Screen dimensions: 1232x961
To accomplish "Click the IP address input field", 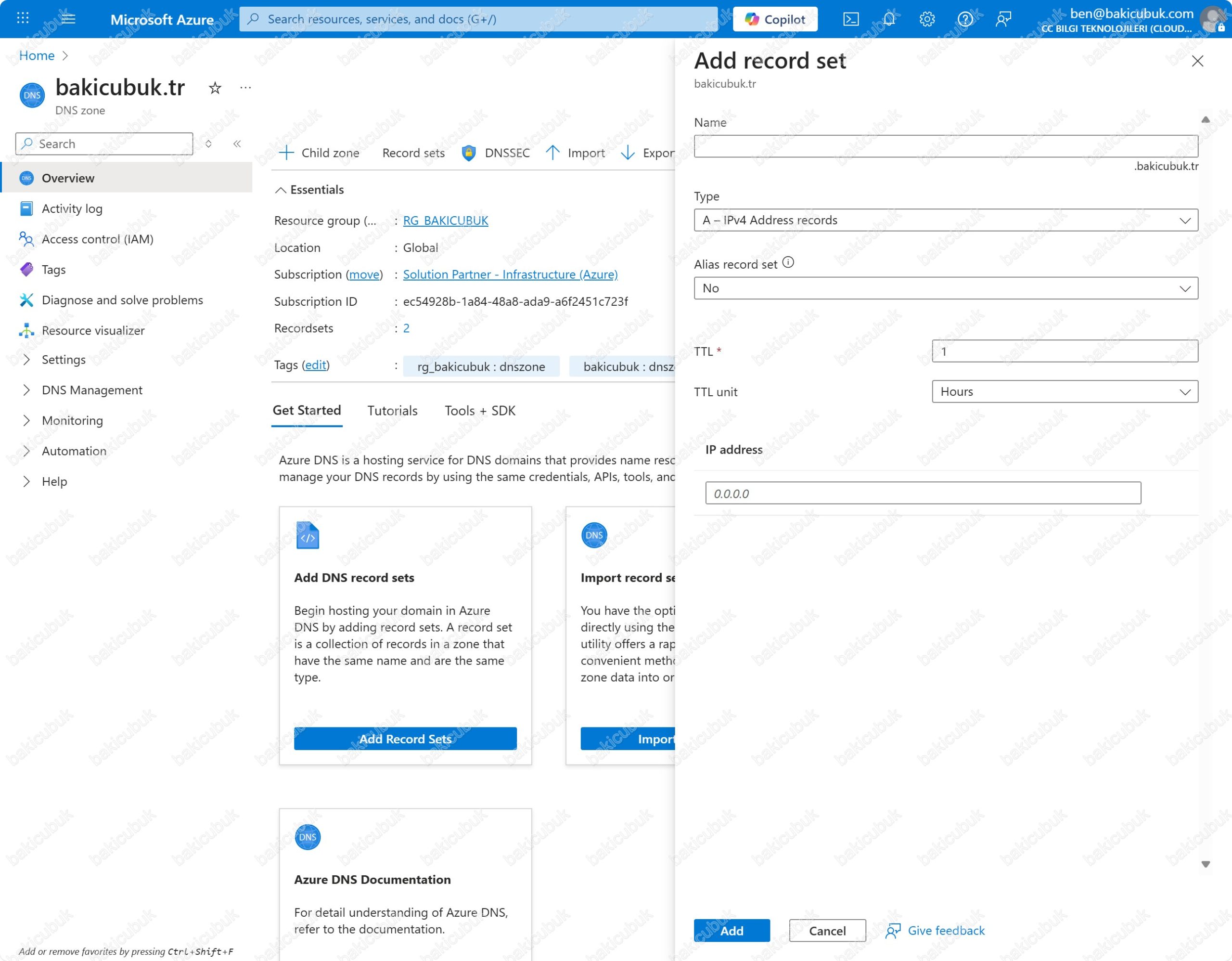I will [922, 493].
